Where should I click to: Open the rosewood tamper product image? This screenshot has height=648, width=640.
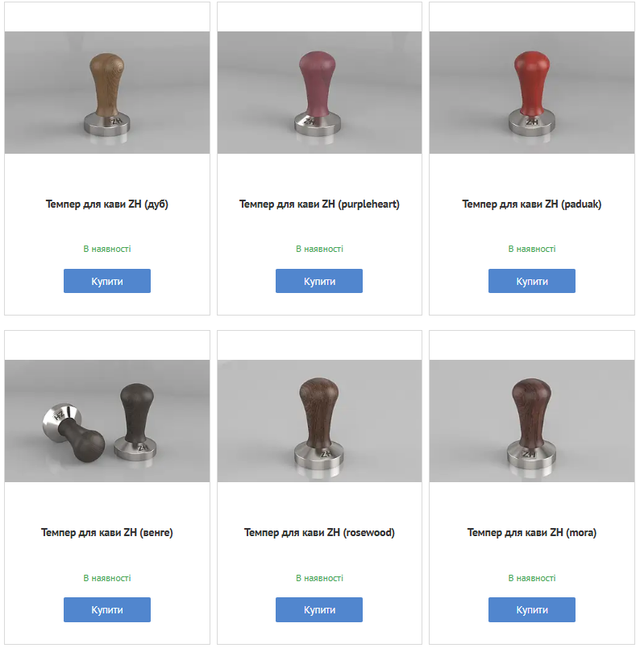pos(319,421)
